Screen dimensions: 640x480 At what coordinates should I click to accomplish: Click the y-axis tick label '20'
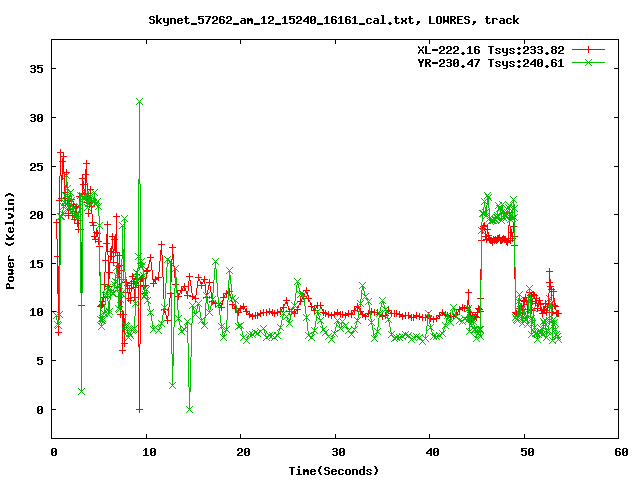click(36, 215)
